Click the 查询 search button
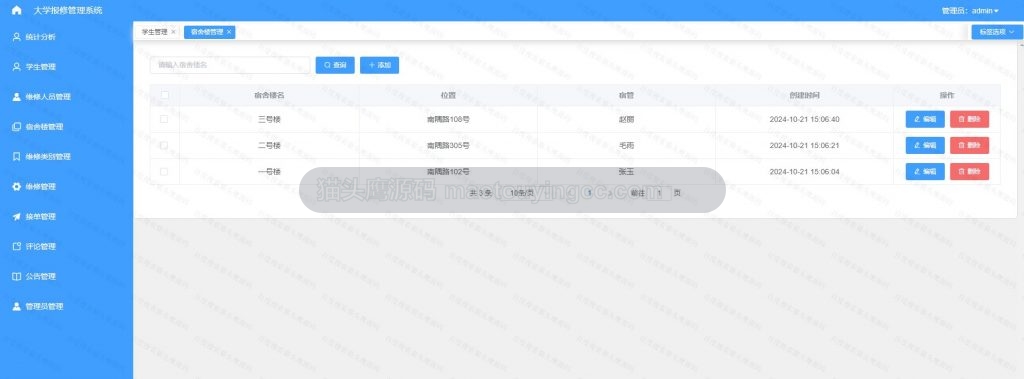1024x379 pixels. [x=335, y=65]
